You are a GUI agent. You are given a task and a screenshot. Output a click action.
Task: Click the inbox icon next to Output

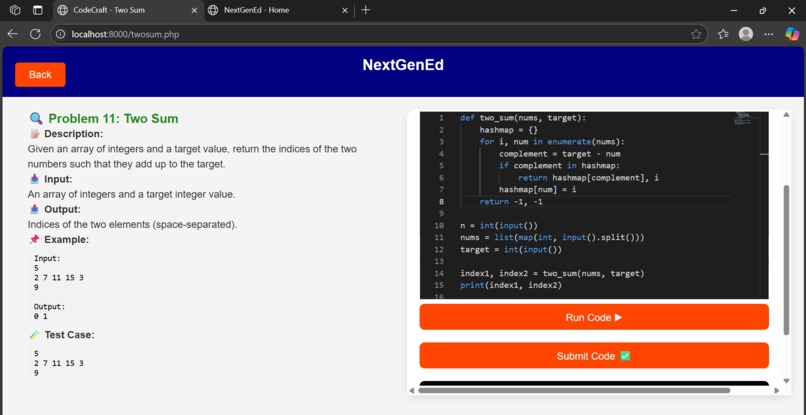[34, 209]
